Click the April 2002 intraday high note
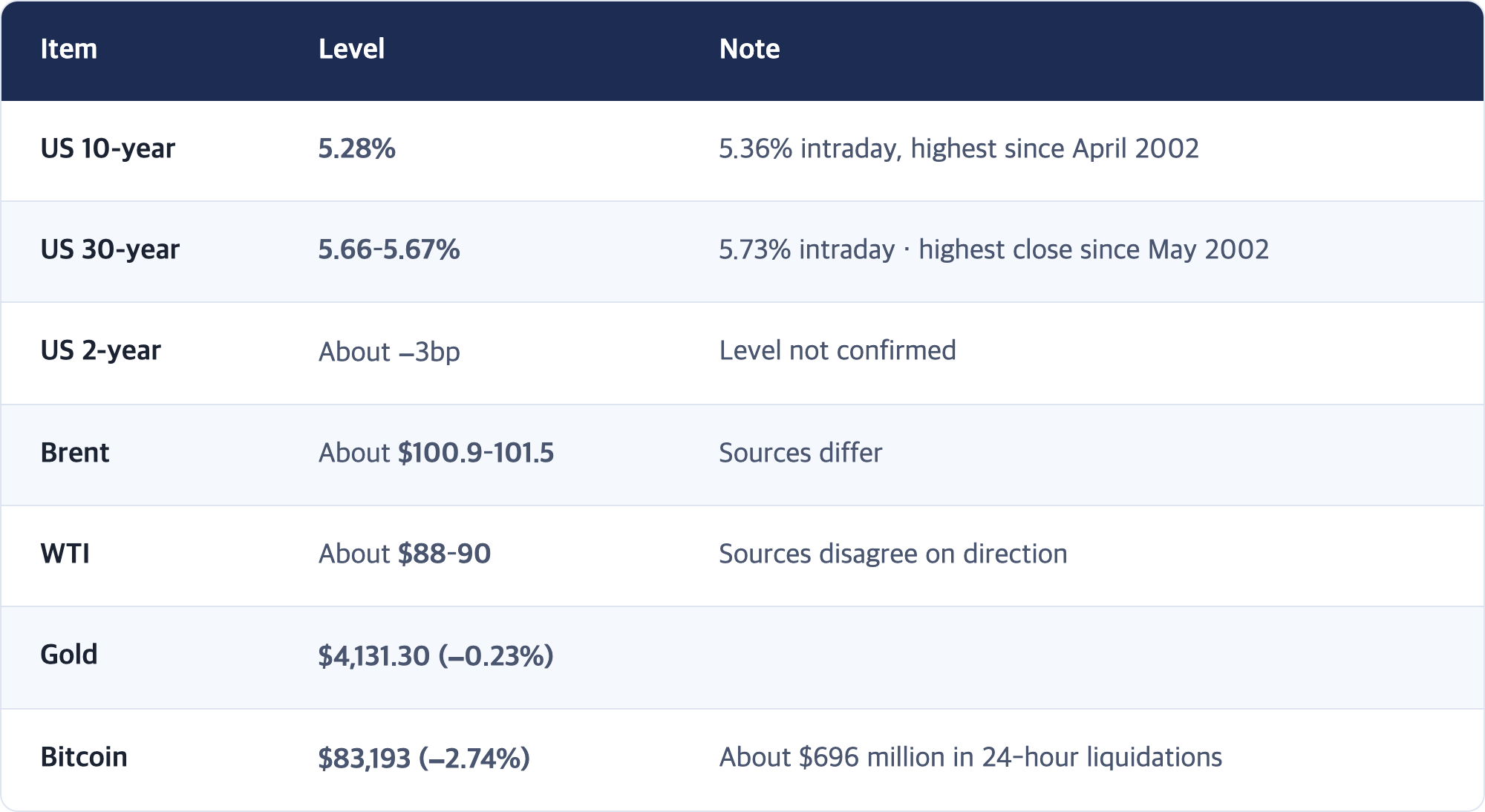 pos(959,148)
